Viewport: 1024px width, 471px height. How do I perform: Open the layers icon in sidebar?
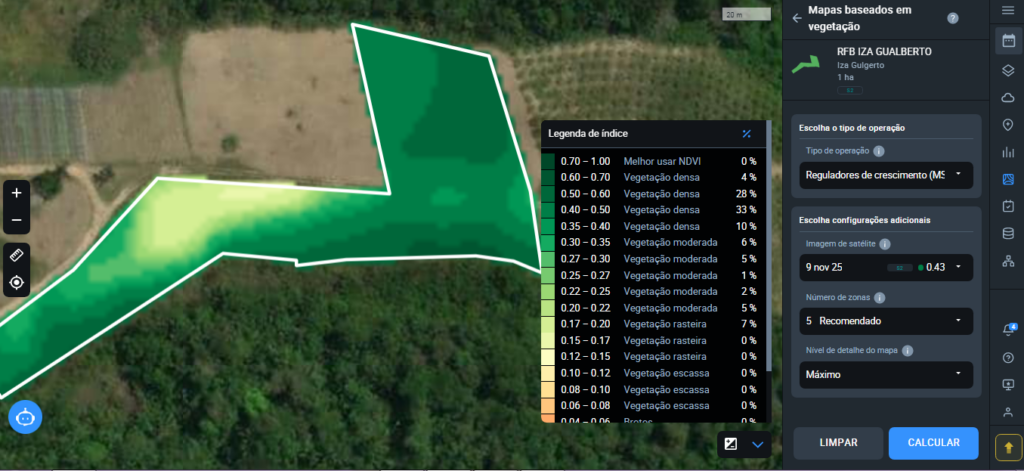tap(1007, 70)
